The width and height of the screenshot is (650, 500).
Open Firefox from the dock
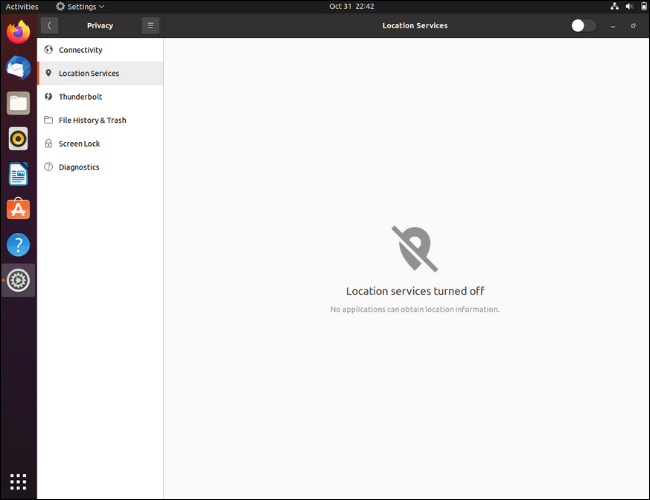18,32
